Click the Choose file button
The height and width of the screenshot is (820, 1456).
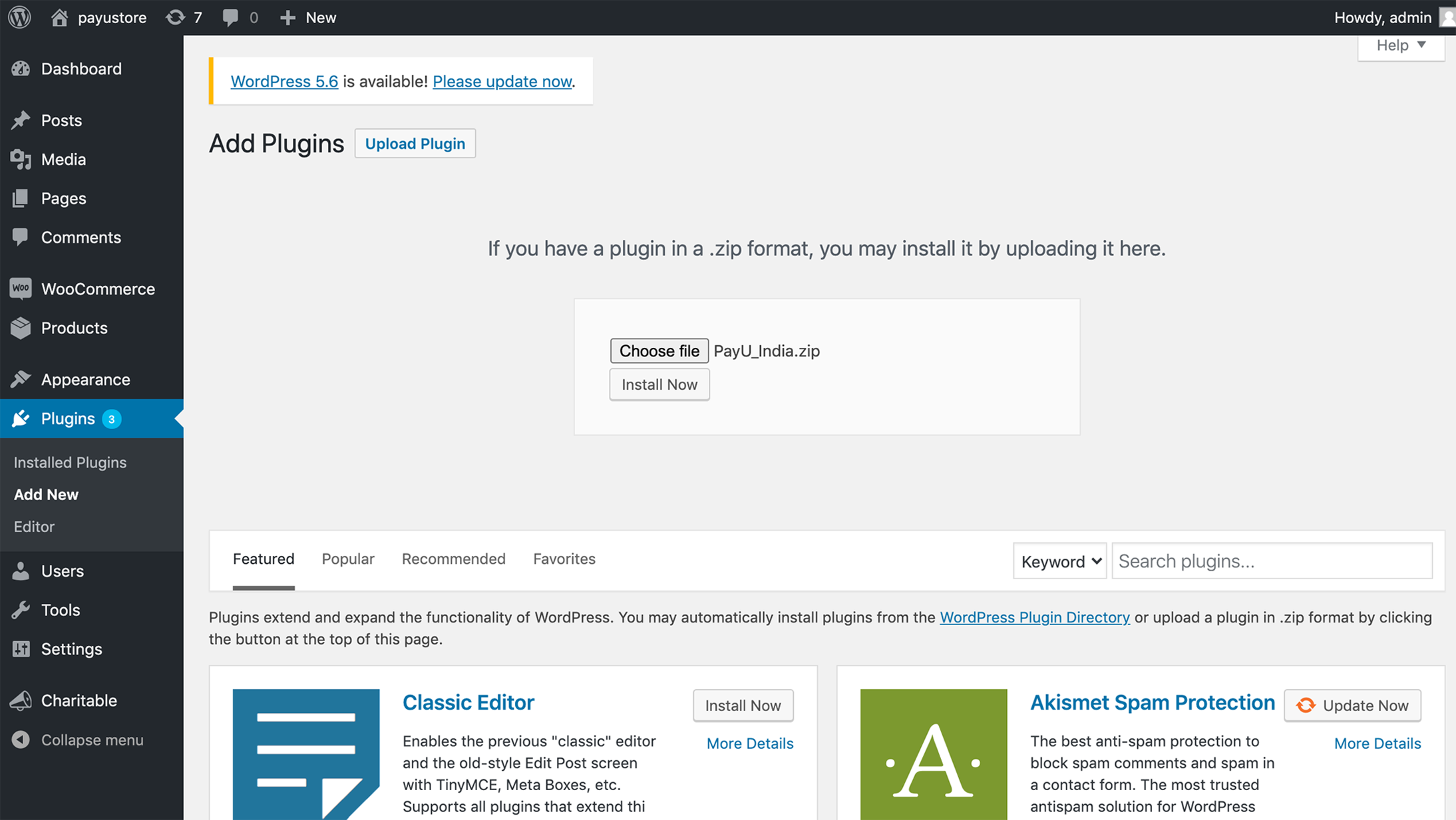[659, 350]
